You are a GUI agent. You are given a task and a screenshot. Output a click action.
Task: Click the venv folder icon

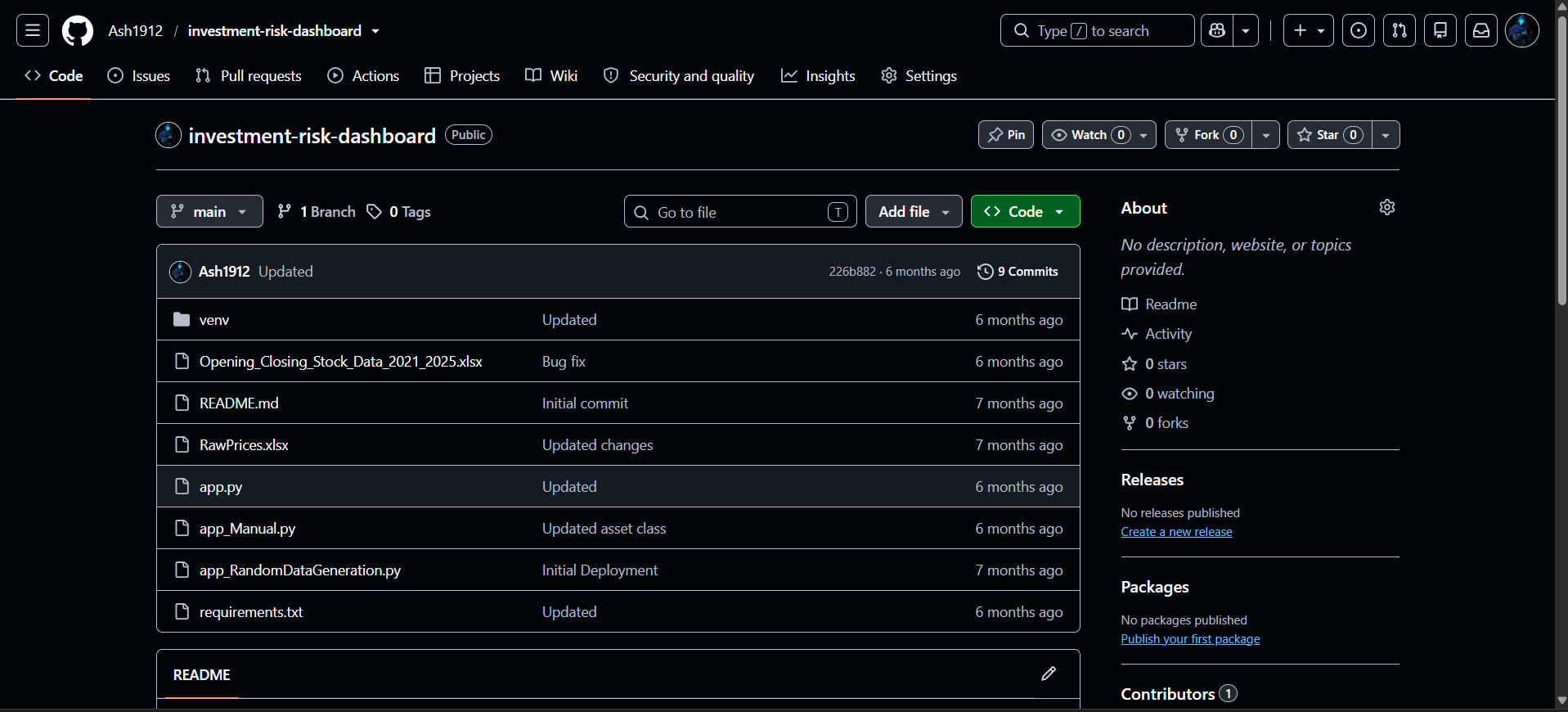[x=182, y=319]
